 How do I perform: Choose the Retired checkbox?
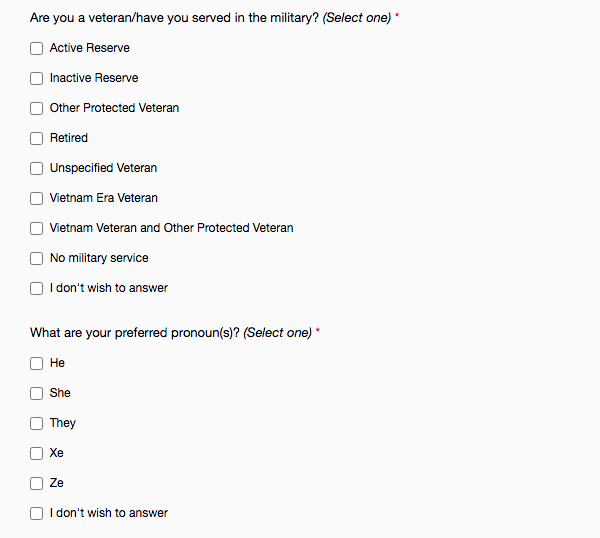36,139
